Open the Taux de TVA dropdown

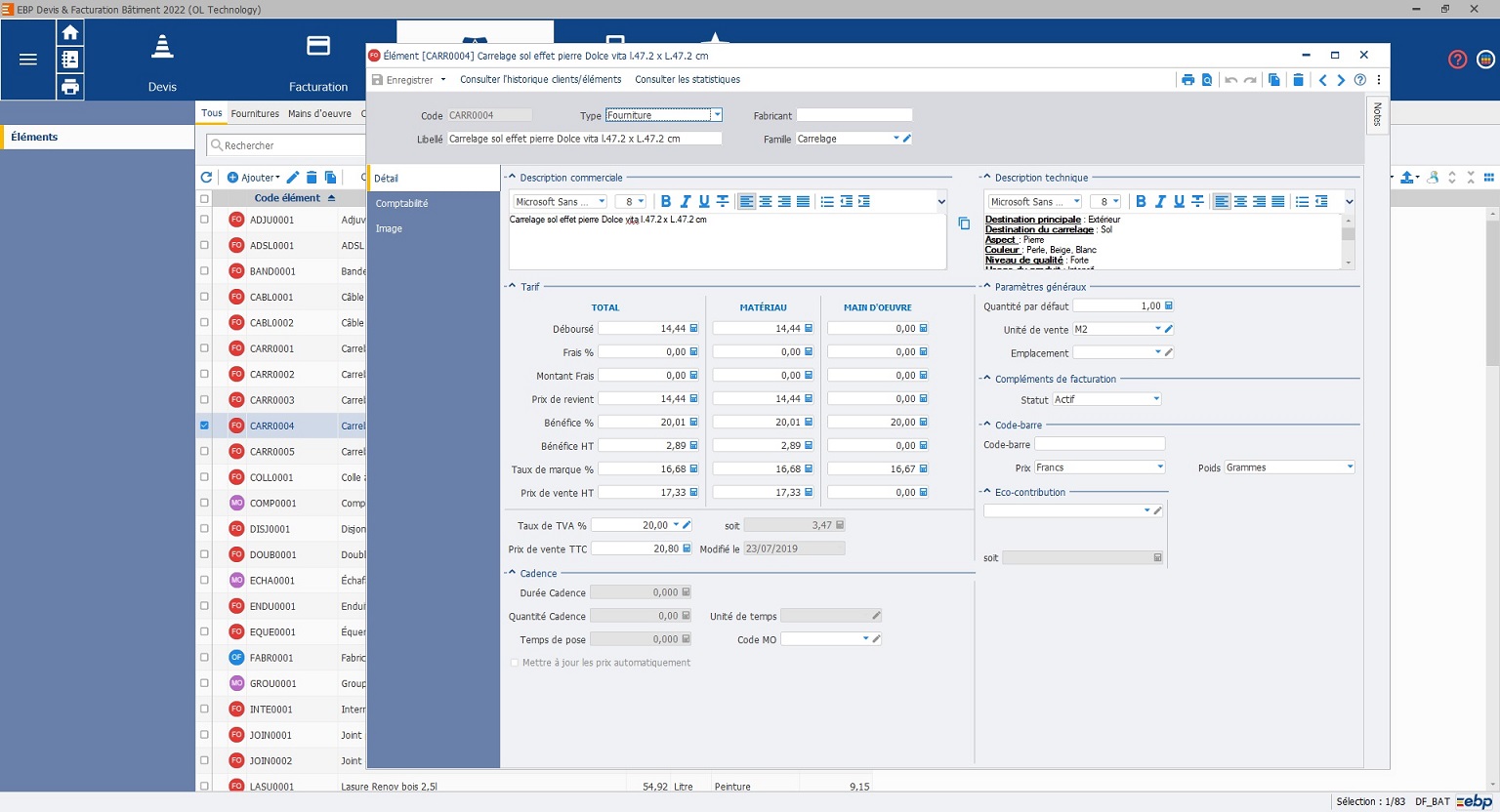tap(676, 525)
